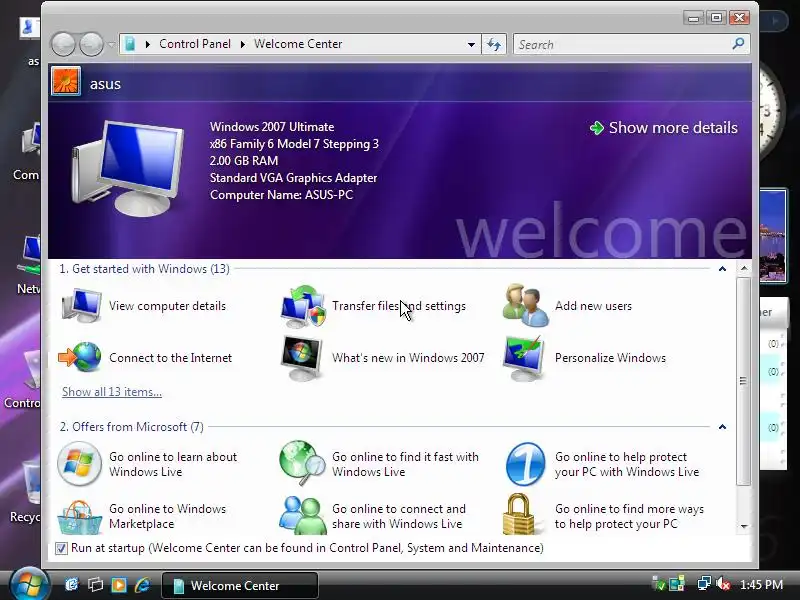Click the 1:45 PM taskbar clock

pyautogui.click(x=761, y=585)
